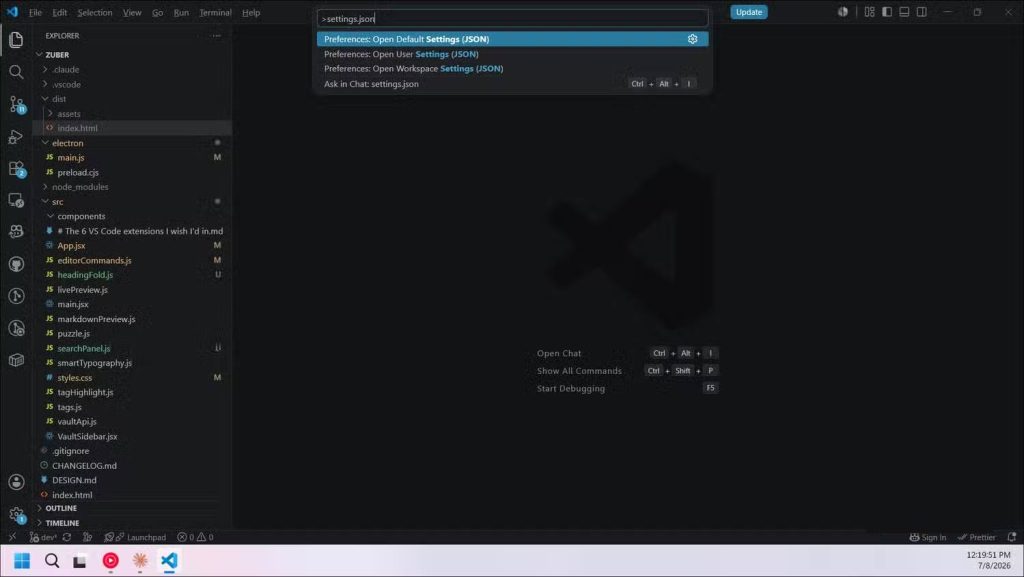Open the View menu
The height and width of the screenshot is (577, 1024).
coord(132,12)
